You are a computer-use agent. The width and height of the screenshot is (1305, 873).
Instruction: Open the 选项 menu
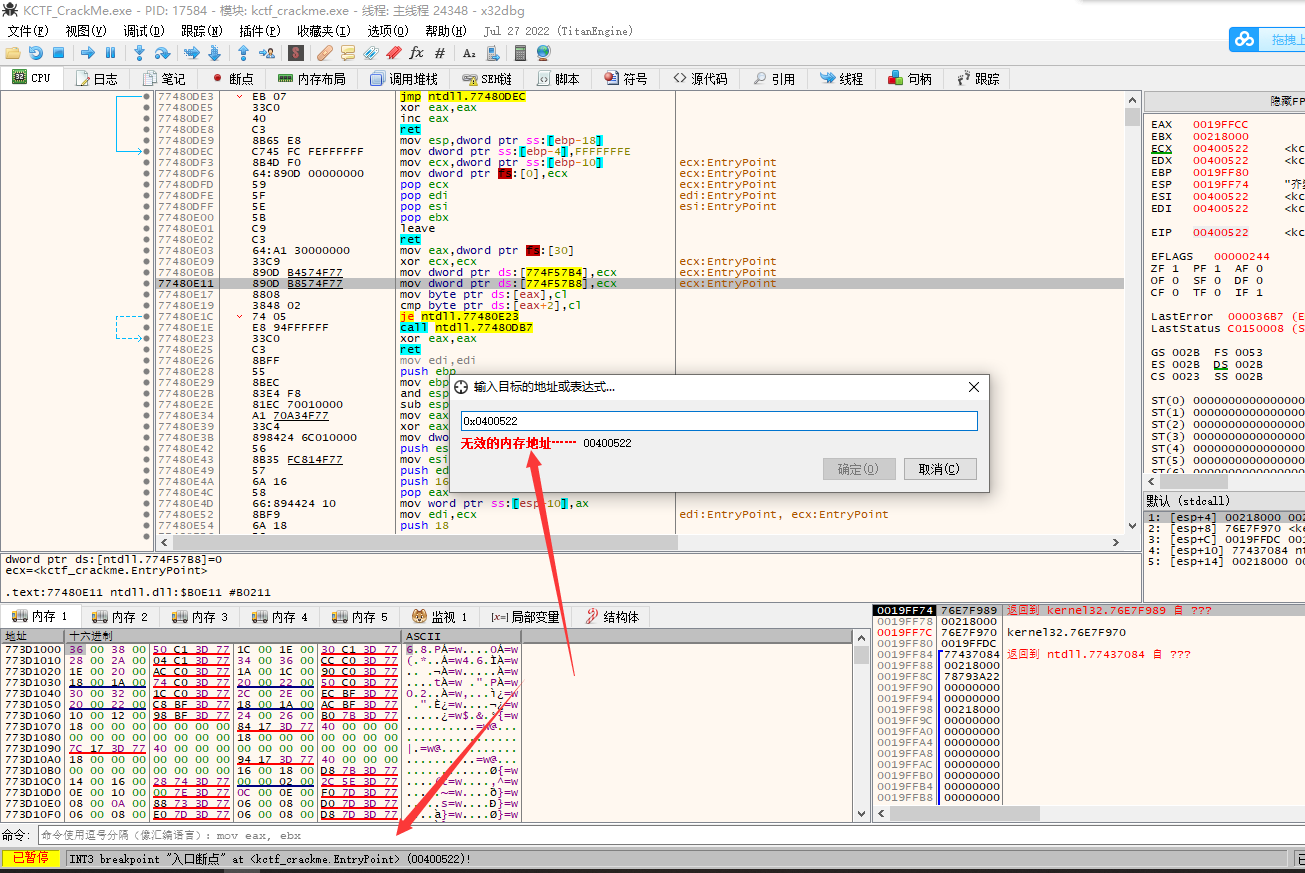coord(387,31)
